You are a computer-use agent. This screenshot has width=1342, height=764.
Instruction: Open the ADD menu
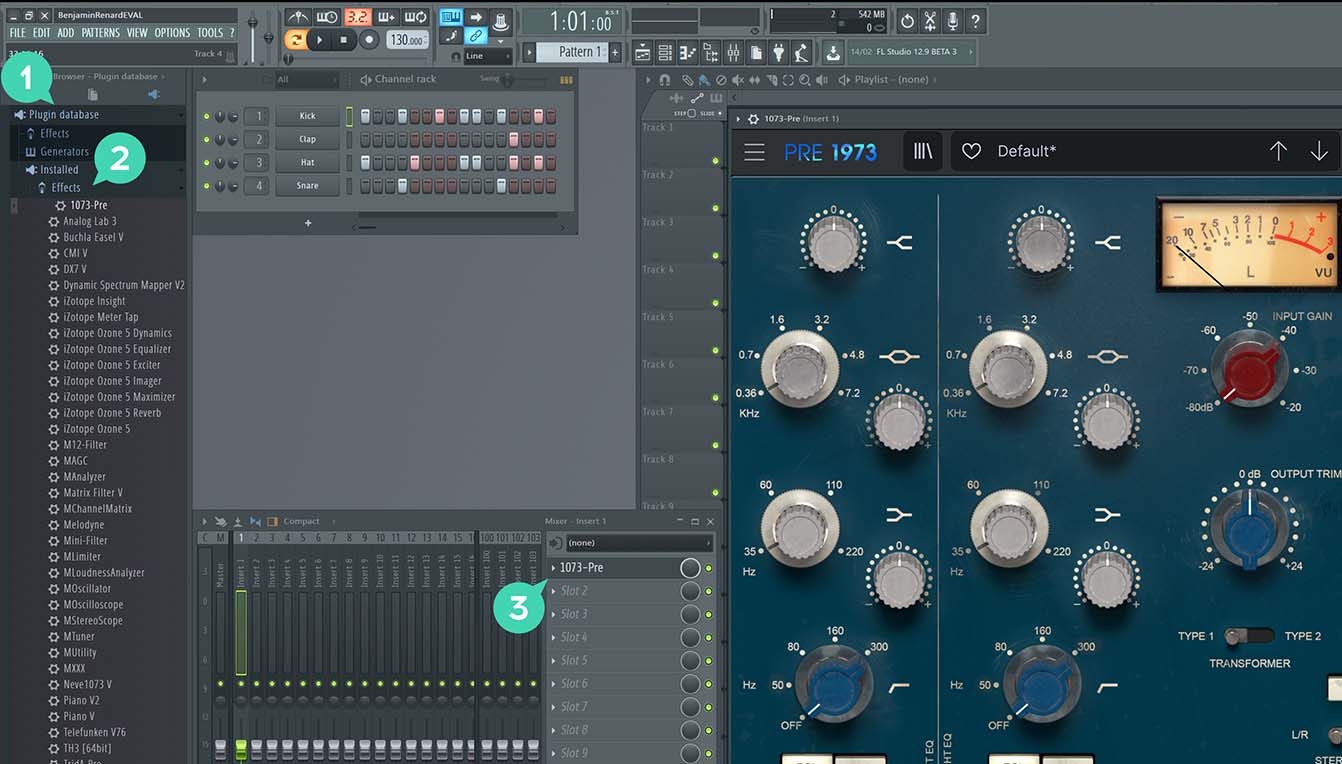[x=65, y=33]
